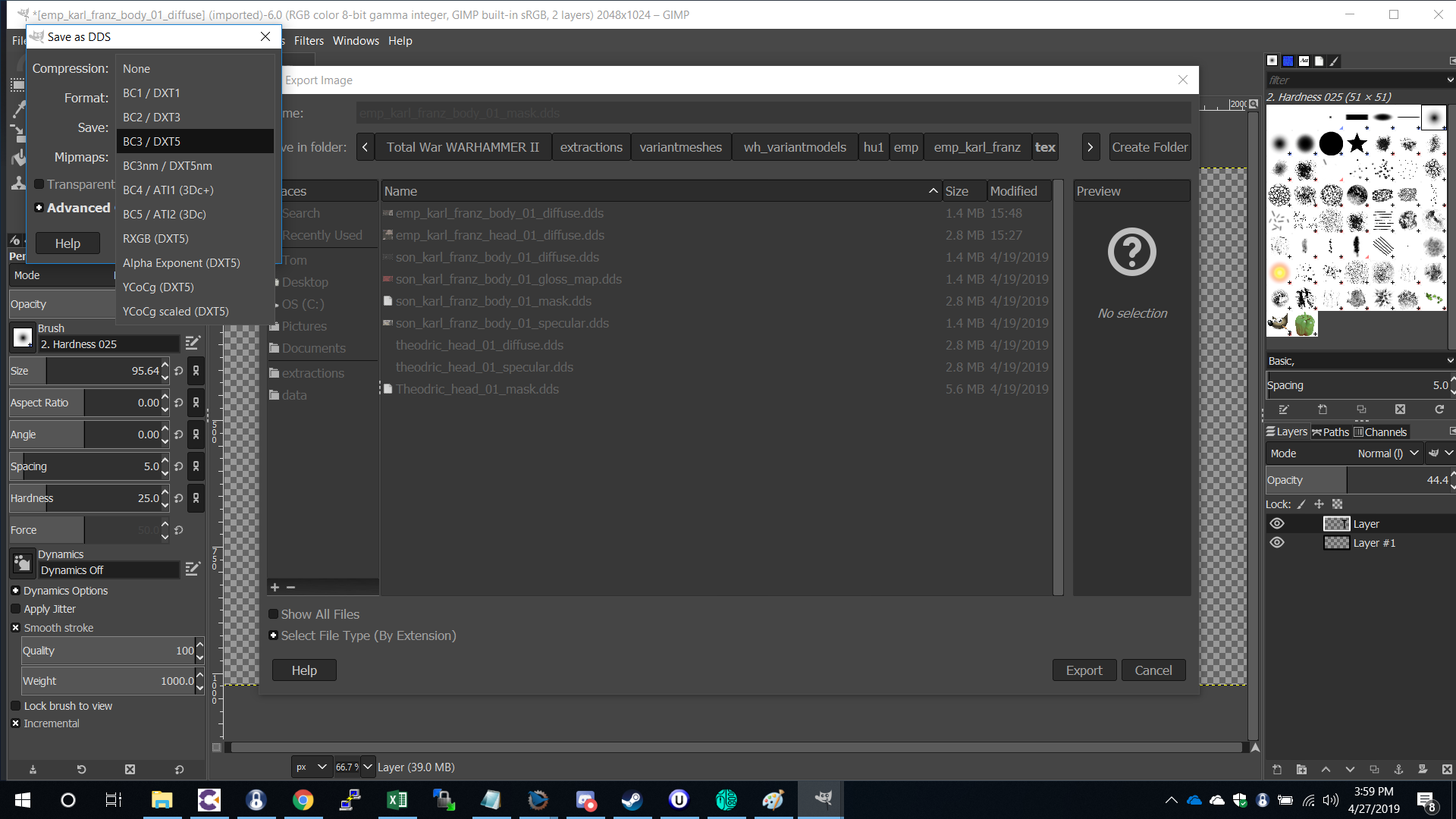This screenshot has height=819, width=1456.
Task: Click the Dynamics selection icon
Action: click(x=23, y=563)
